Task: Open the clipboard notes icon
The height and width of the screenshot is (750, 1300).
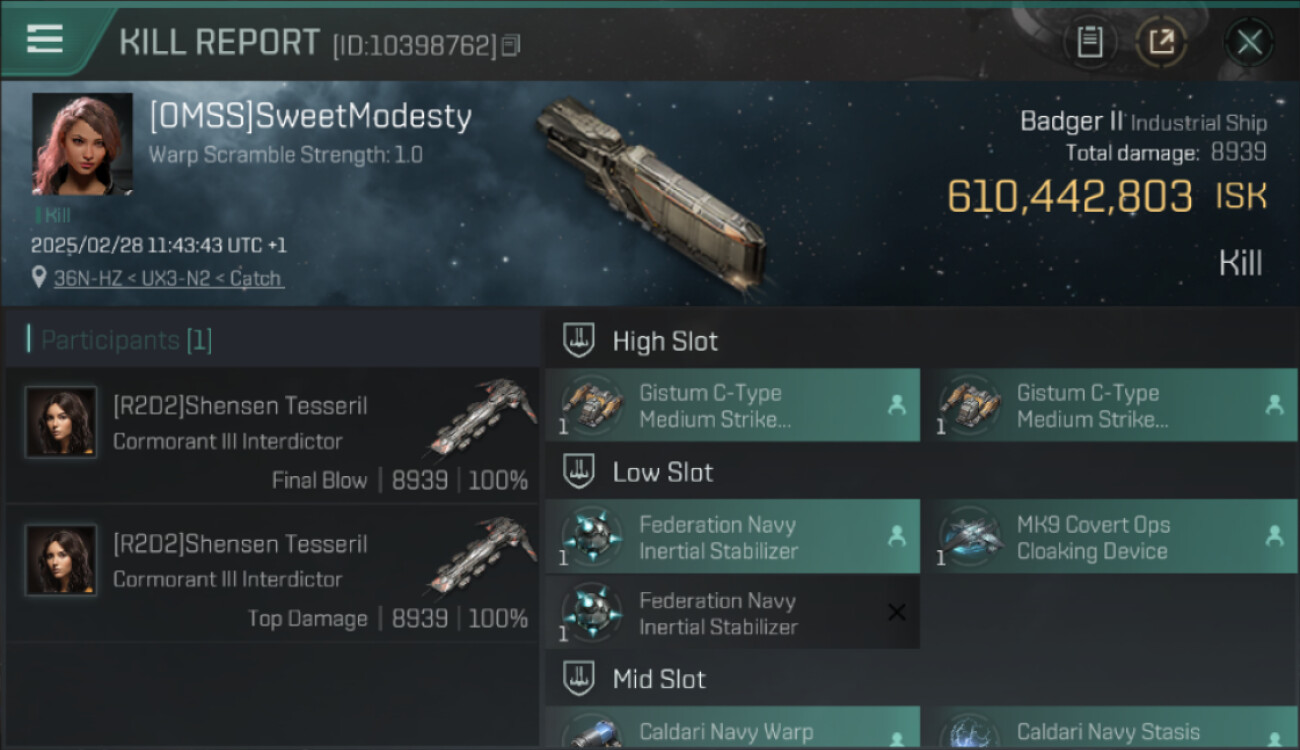Action: click(x=1089, y=42)
